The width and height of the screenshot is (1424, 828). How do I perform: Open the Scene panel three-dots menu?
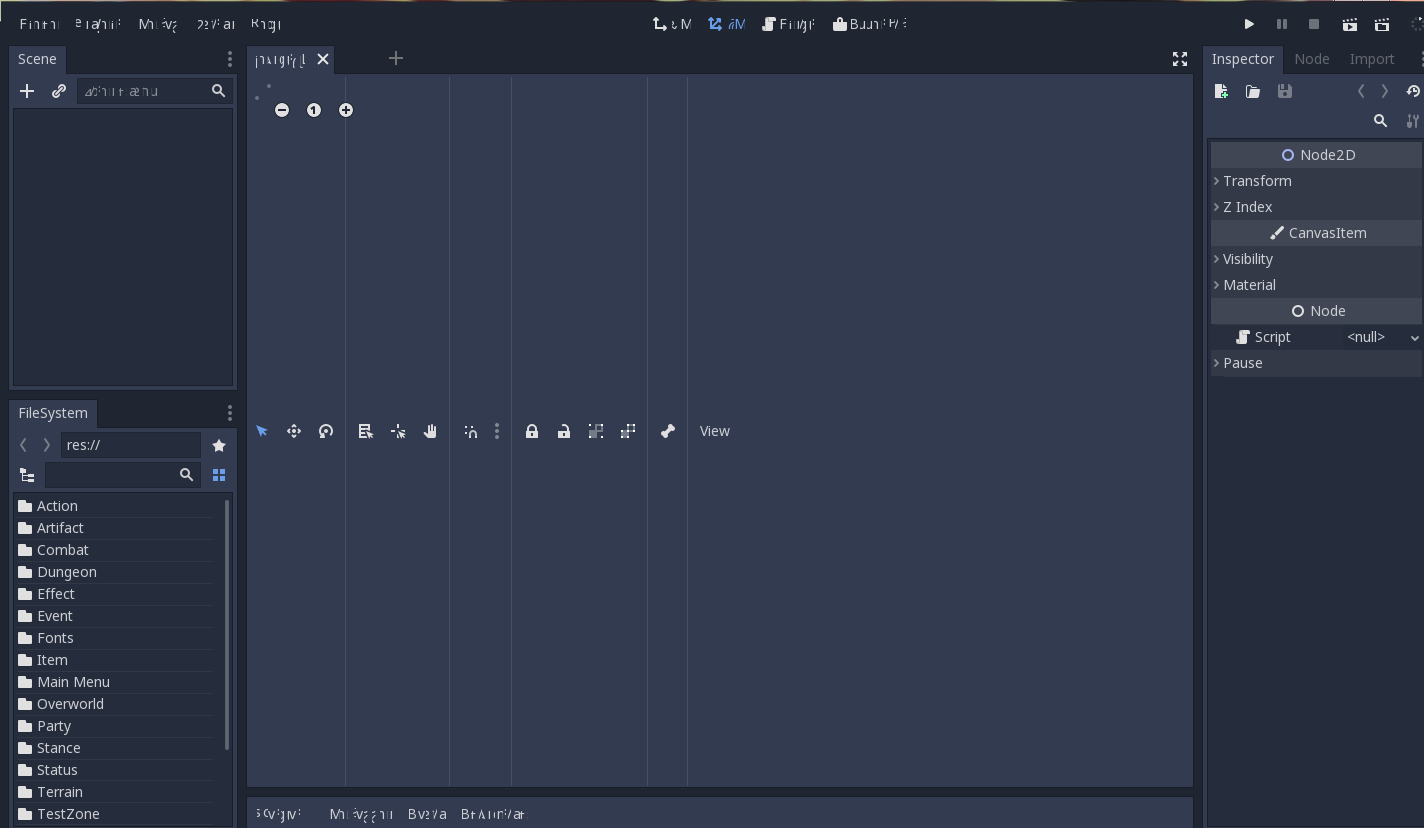(x=229, y=59)
